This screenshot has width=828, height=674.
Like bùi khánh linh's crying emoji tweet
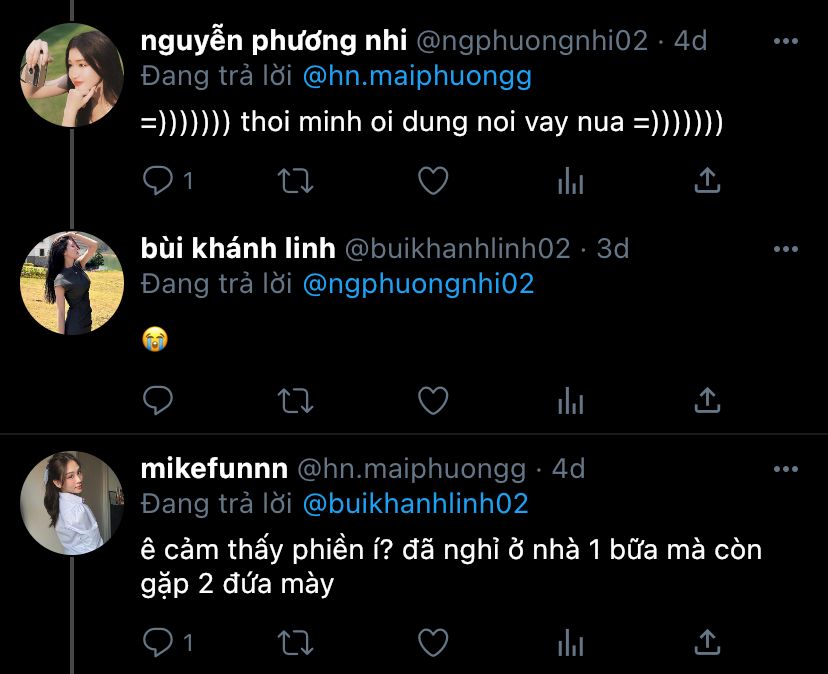[433, 400]
